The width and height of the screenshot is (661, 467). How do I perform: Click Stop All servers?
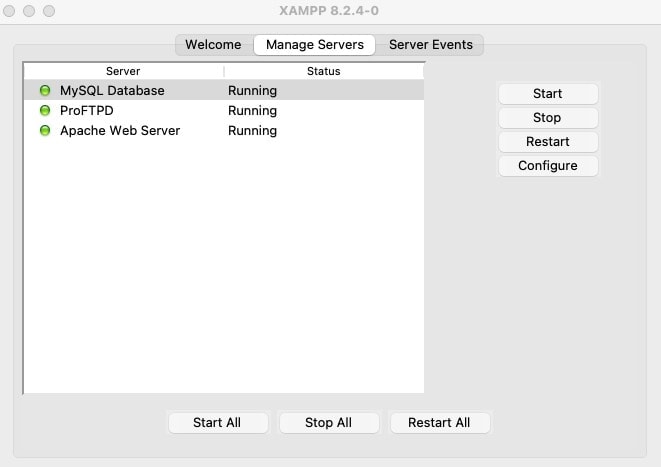tap(329, 423)
